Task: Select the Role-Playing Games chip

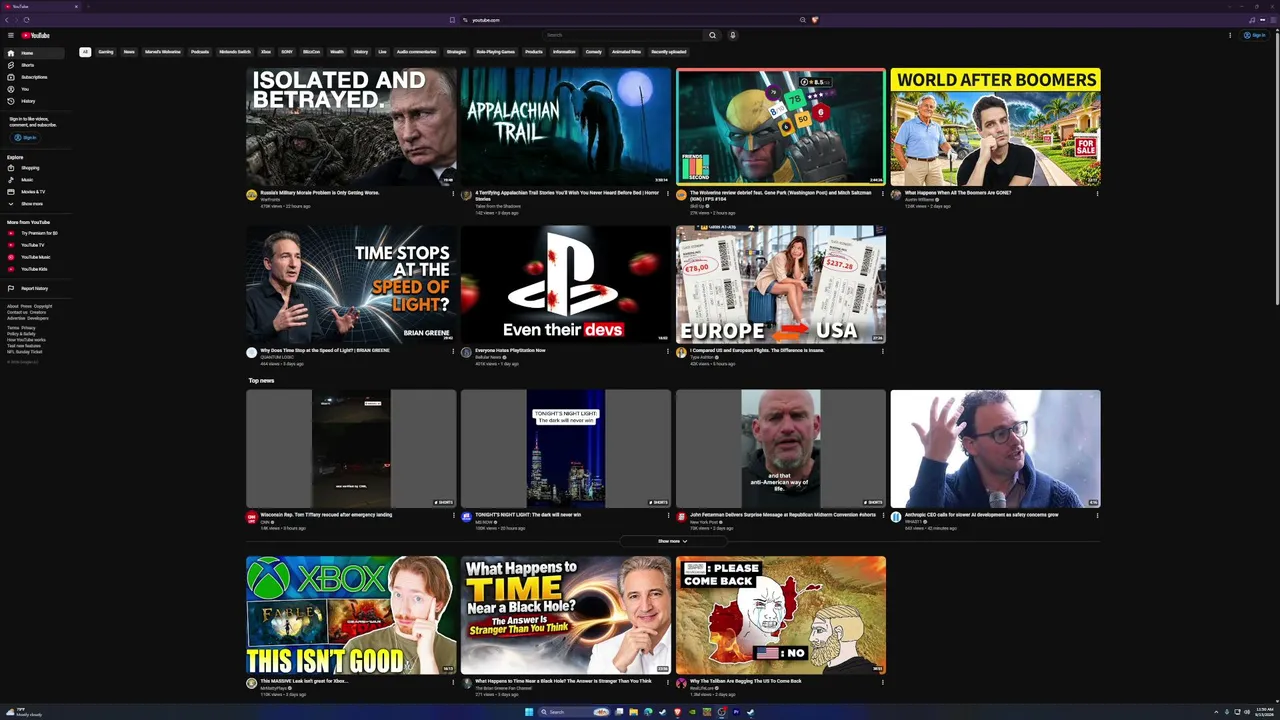Action: (495, 52)
